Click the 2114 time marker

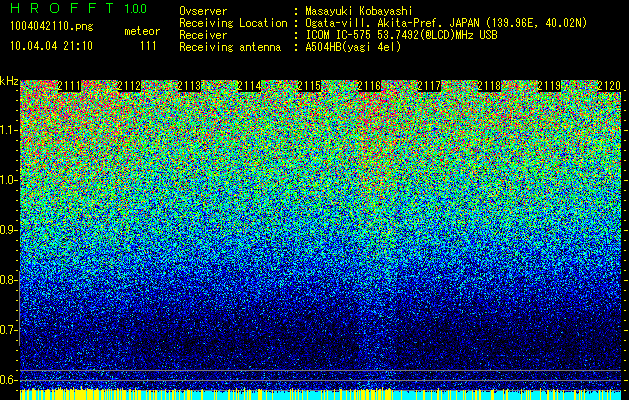[x=249, y=86]
